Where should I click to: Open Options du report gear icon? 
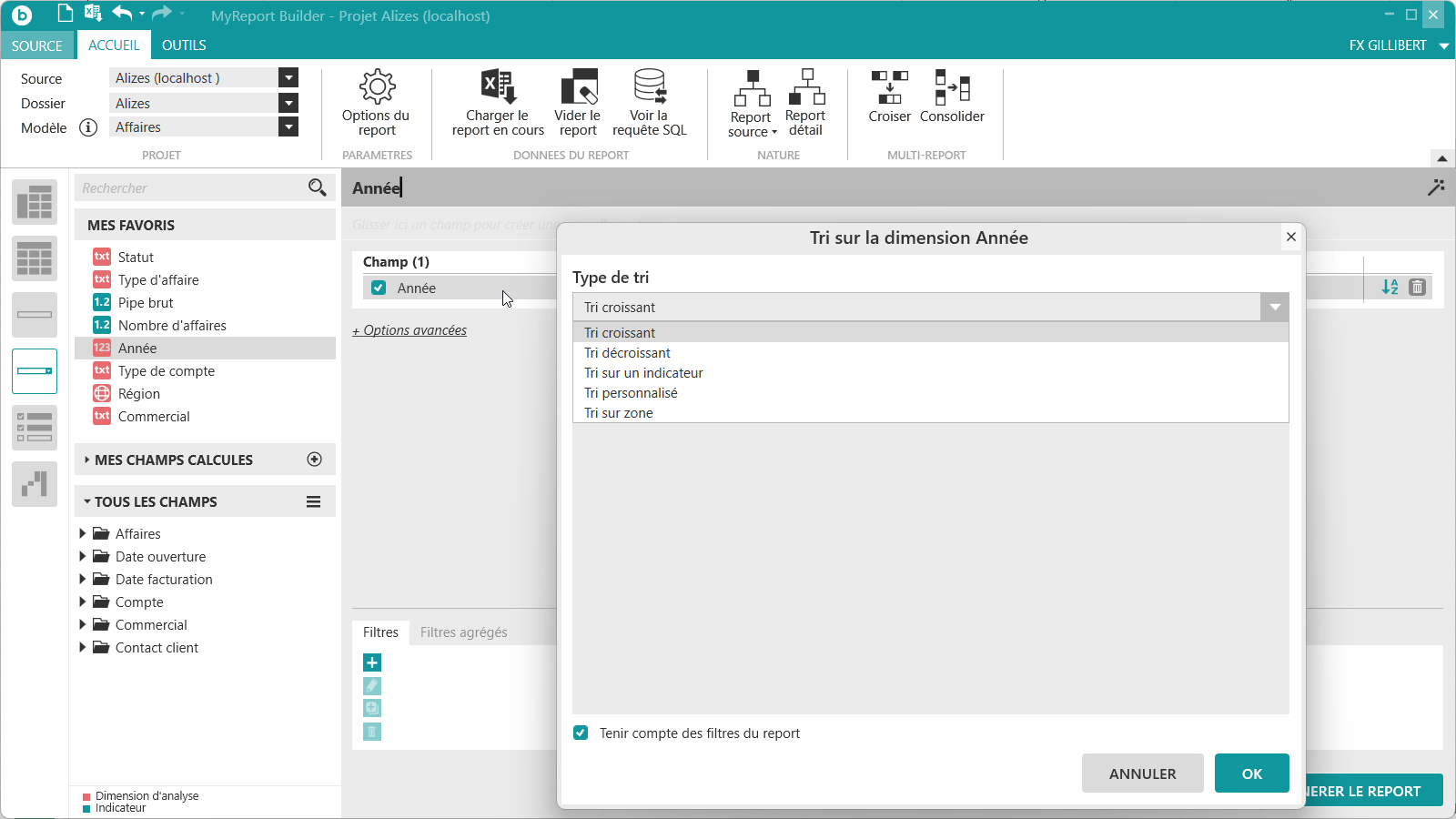click(x=377, y=87)
